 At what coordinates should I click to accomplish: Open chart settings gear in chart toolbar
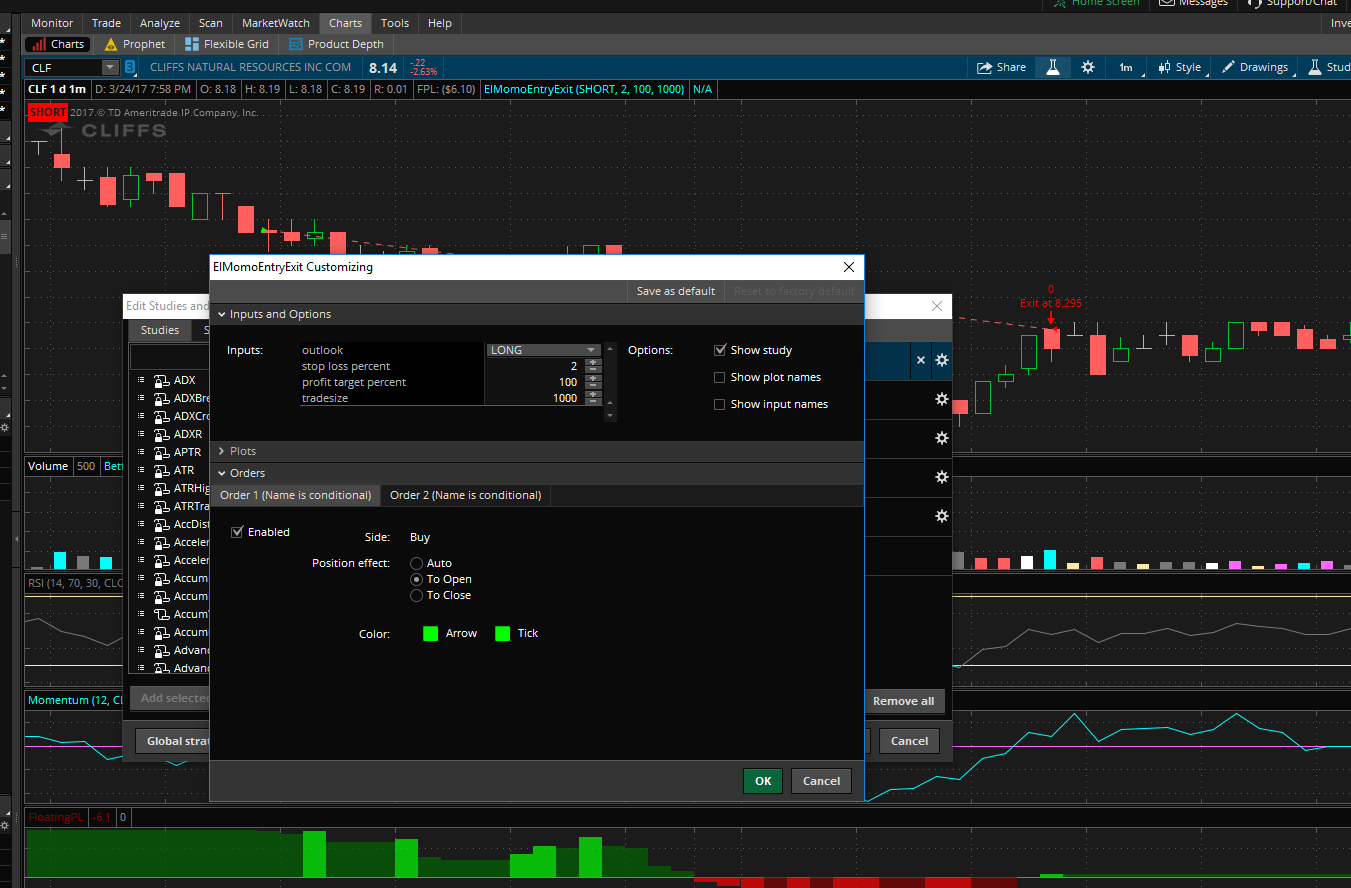tap(1088, 67)
